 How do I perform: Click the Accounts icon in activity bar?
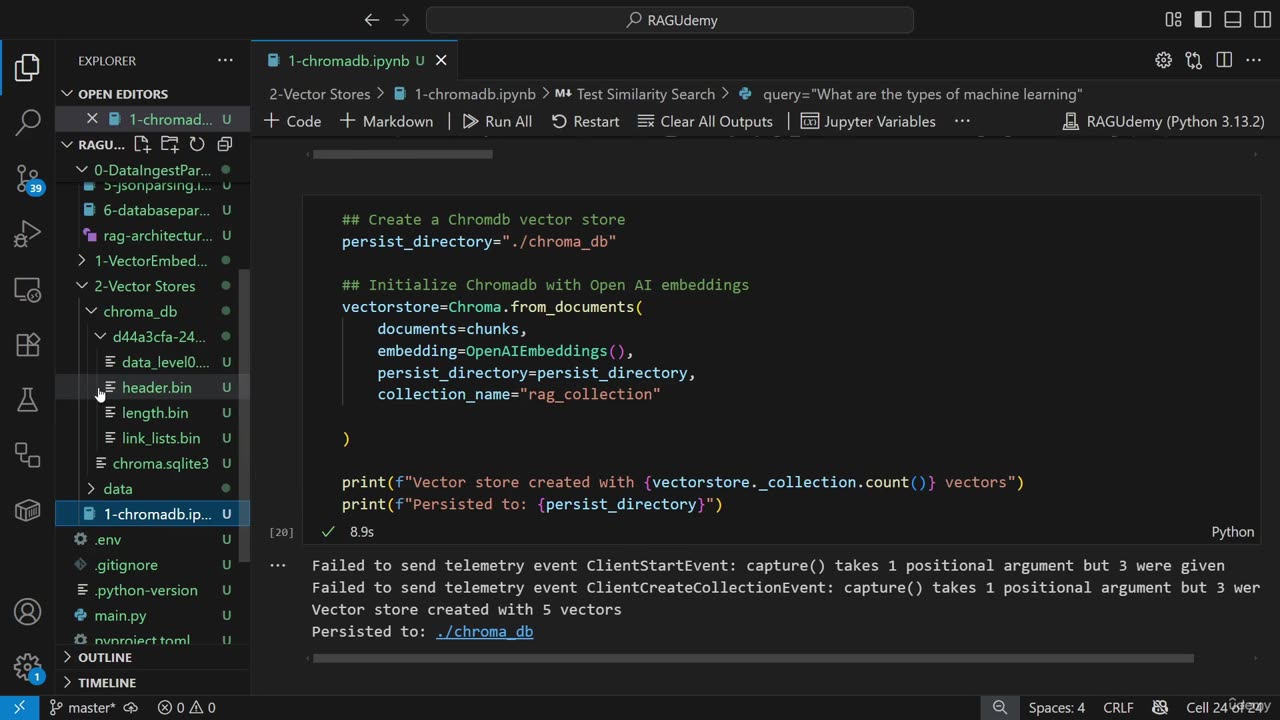tap(27, 612)
